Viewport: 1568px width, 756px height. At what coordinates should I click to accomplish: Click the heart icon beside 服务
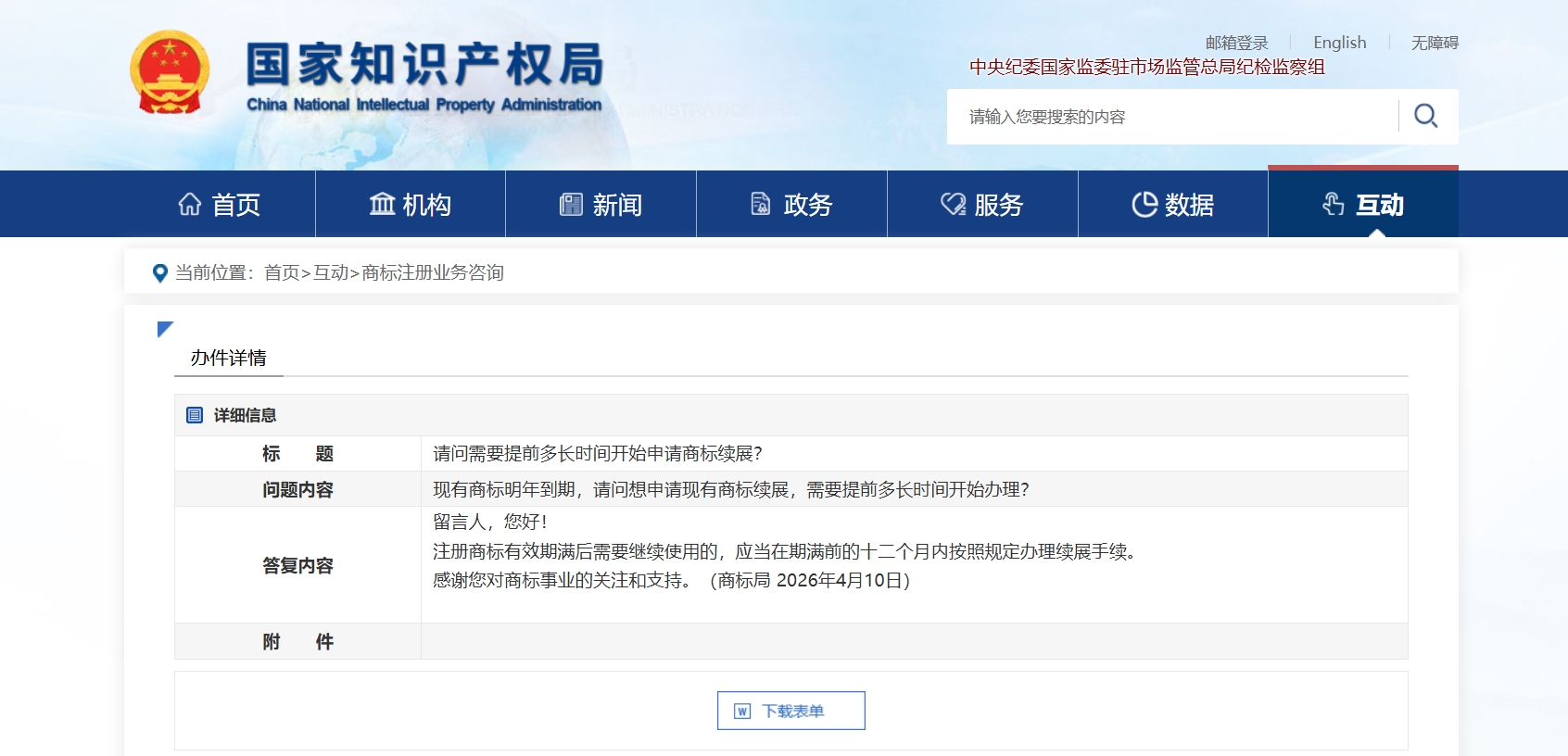click(x=953, y=205)
